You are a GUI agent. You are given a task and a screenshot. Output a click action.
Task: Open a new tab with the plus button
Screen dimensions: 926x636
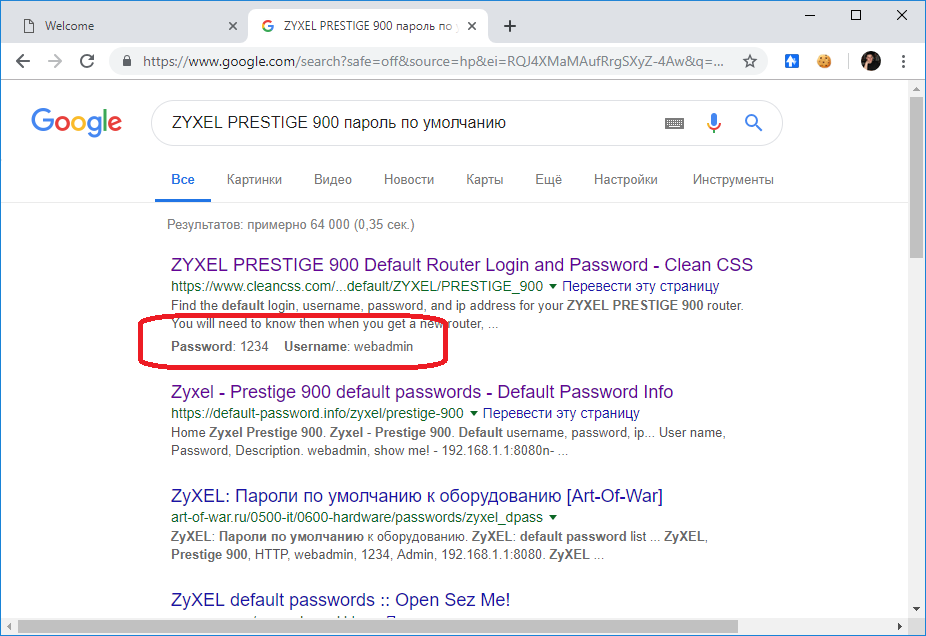point(510,26)
